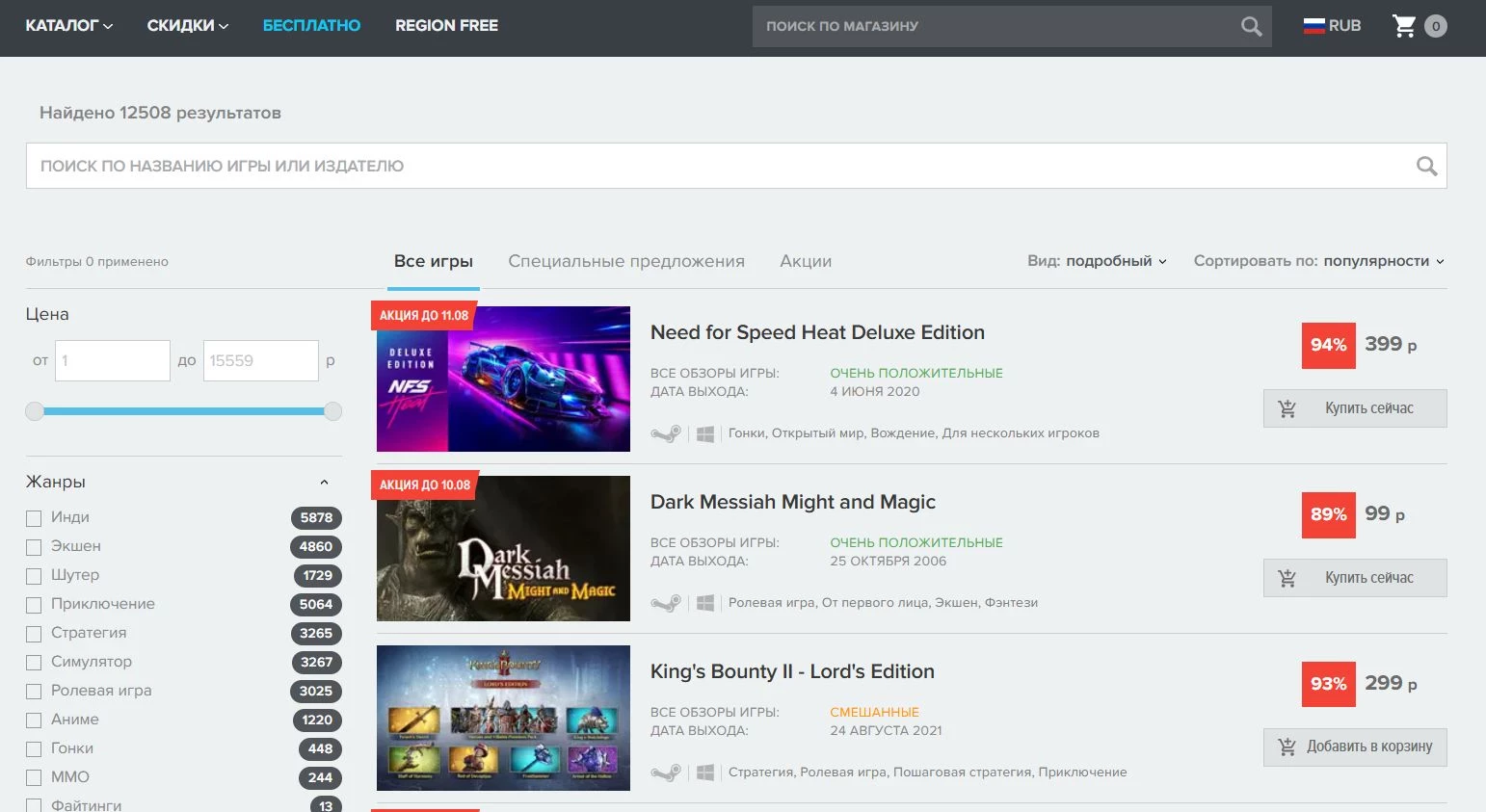Click the magnifier in the game search field
Screen dimensions: 1486x812
click(1425, 166)
